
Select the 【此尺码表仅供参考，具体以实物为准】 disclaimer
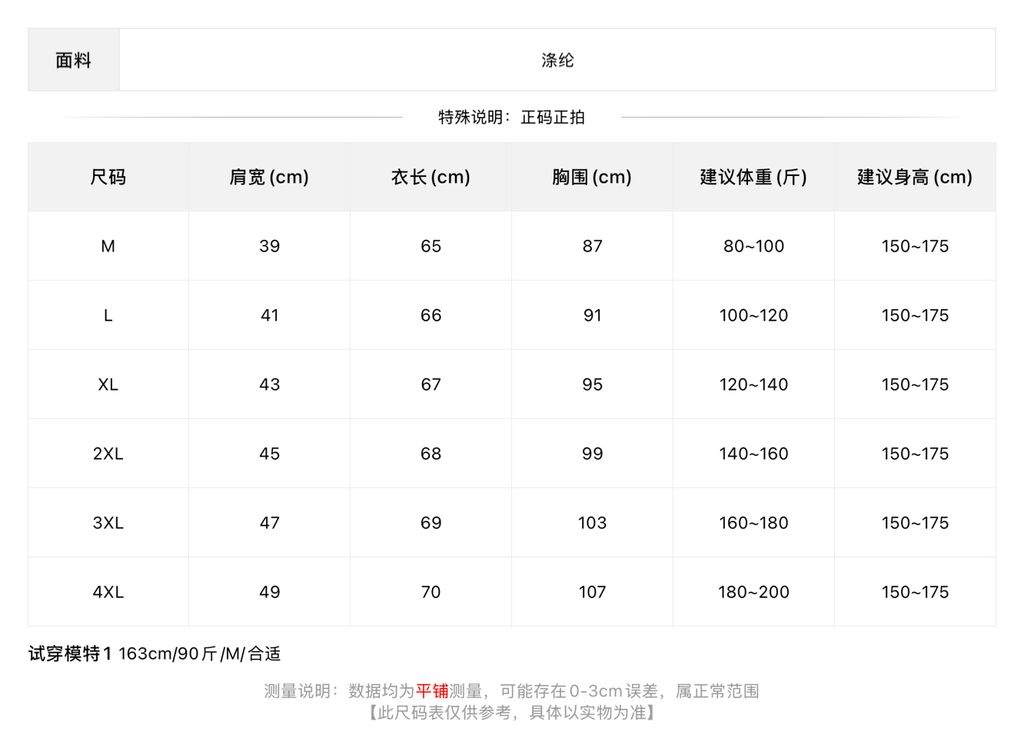[511, 712]
